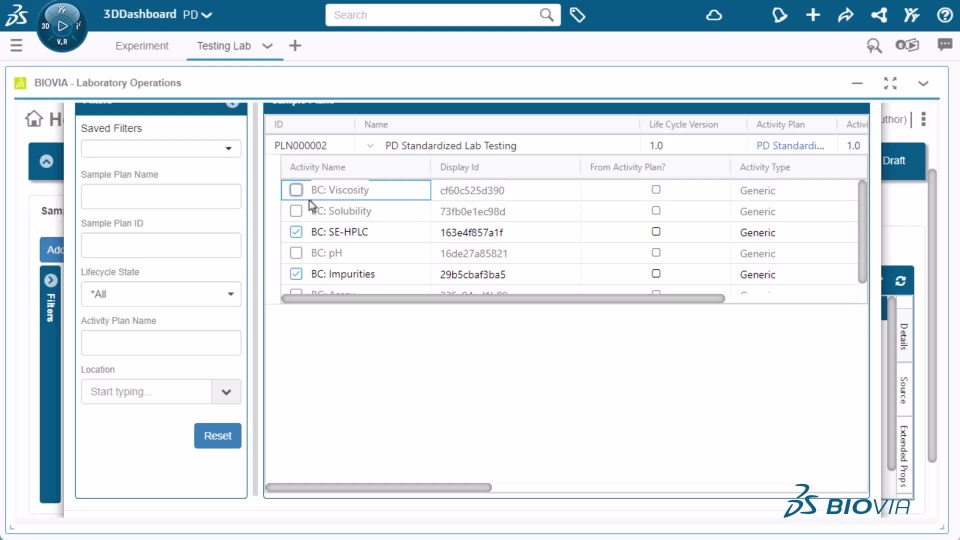Open the video conversation icon
Viewport: 960px width, 540px height.
(907, 45)
